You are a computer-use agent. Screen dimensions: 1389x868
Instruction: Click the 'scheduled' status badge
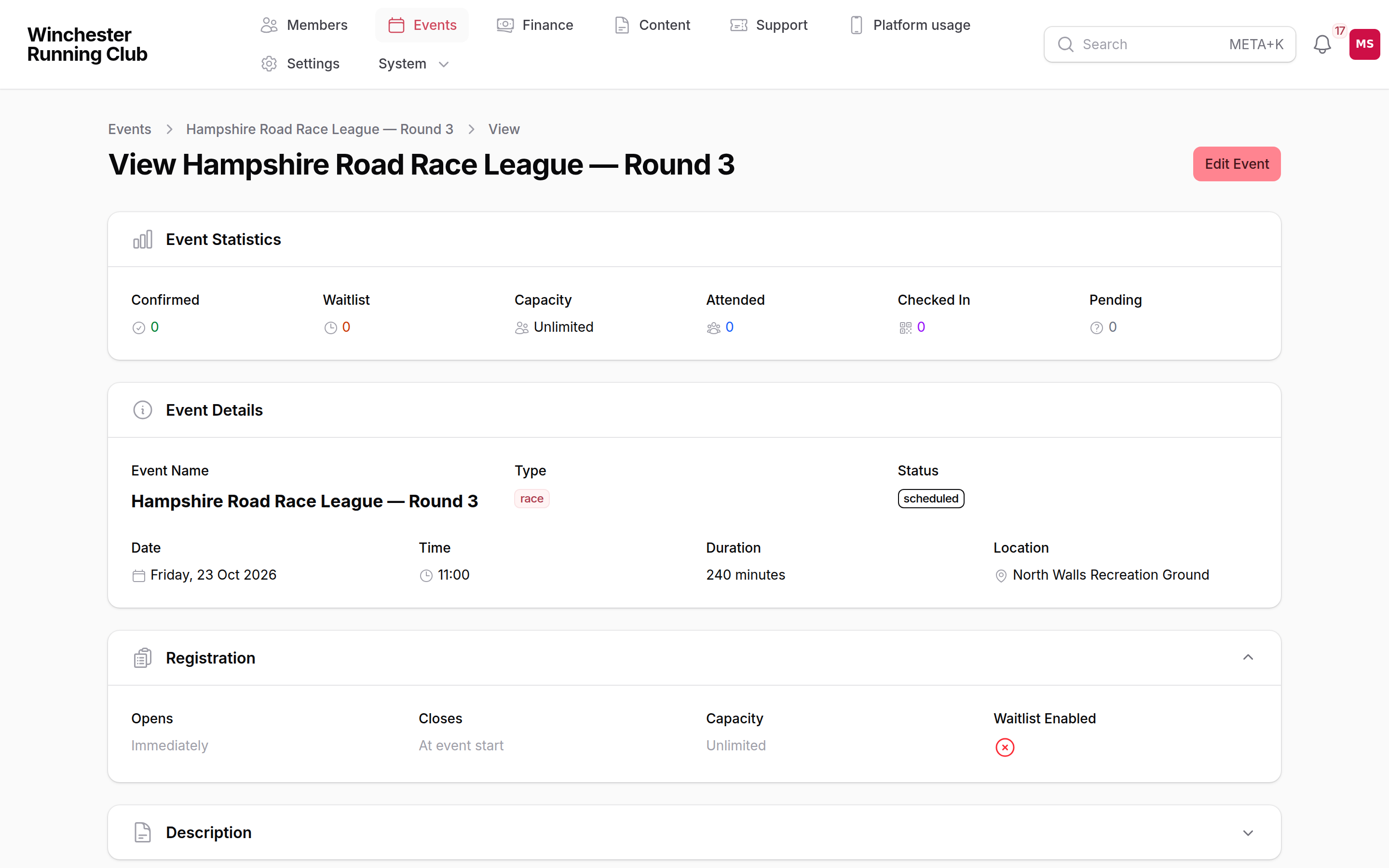coord(930,499)
